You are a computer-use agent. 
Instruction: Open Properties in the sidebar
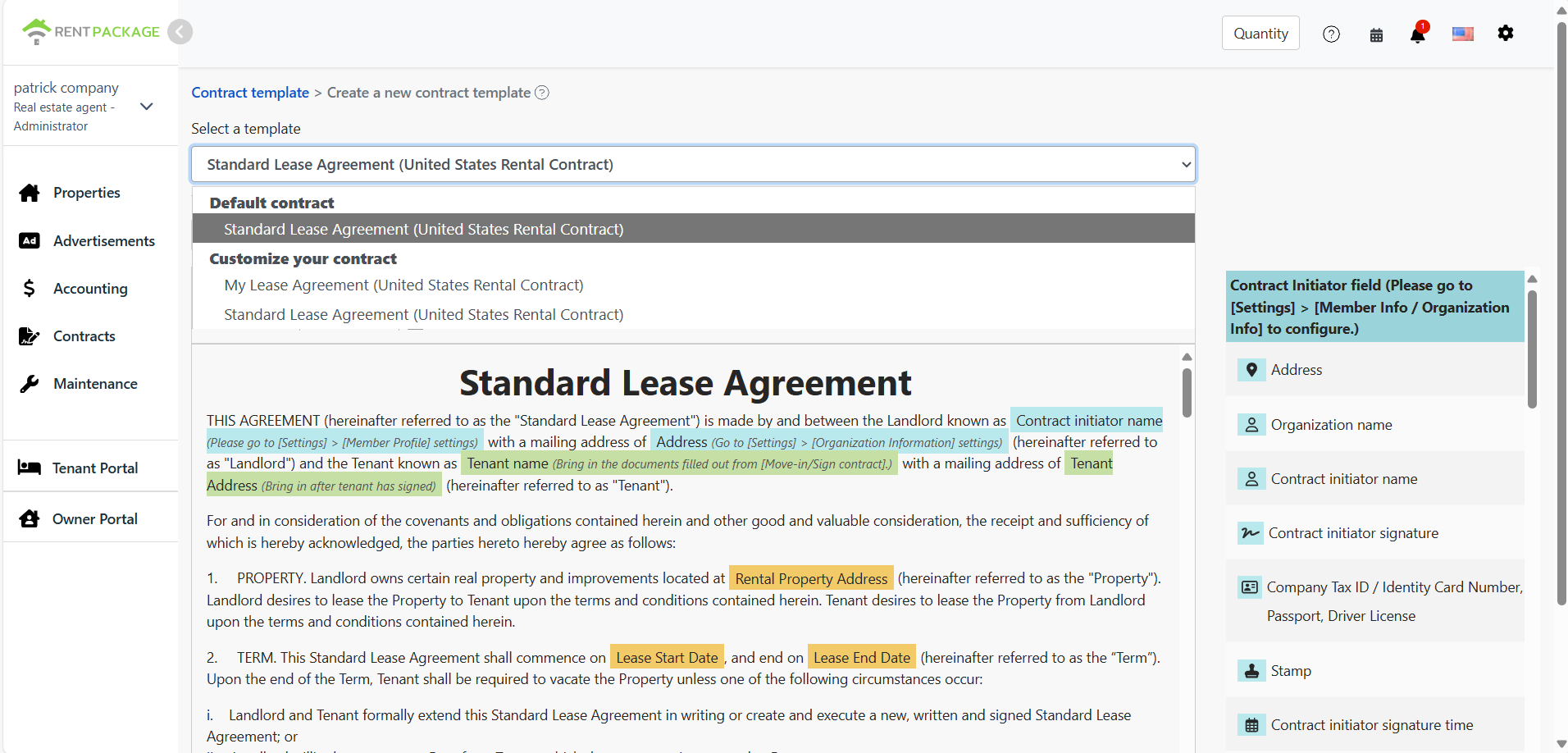click(86, 193)
